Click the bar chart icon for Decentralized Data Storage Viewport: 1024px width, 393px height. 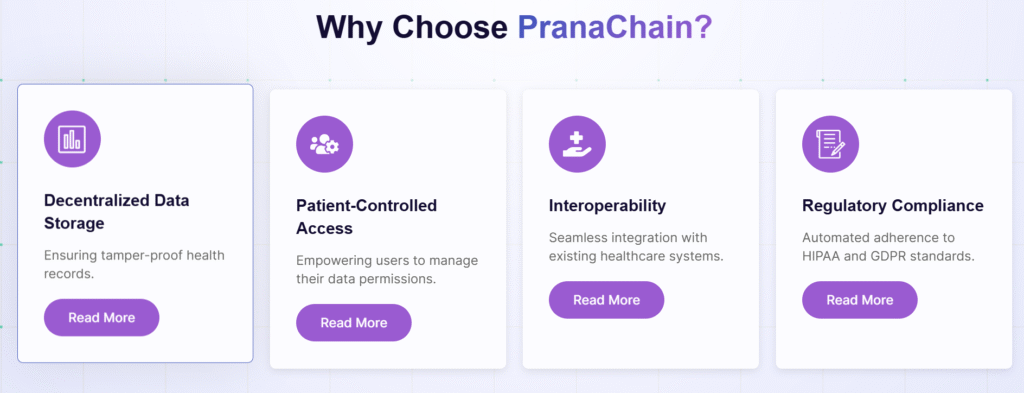72,138
